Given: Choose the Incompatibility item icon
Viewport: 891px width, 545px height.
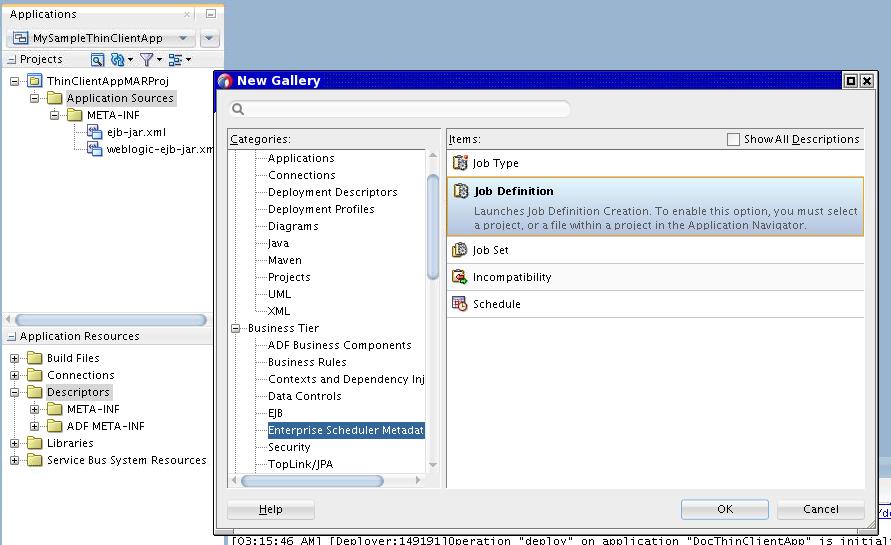Looking at the screenshot, I should point(460,277).
